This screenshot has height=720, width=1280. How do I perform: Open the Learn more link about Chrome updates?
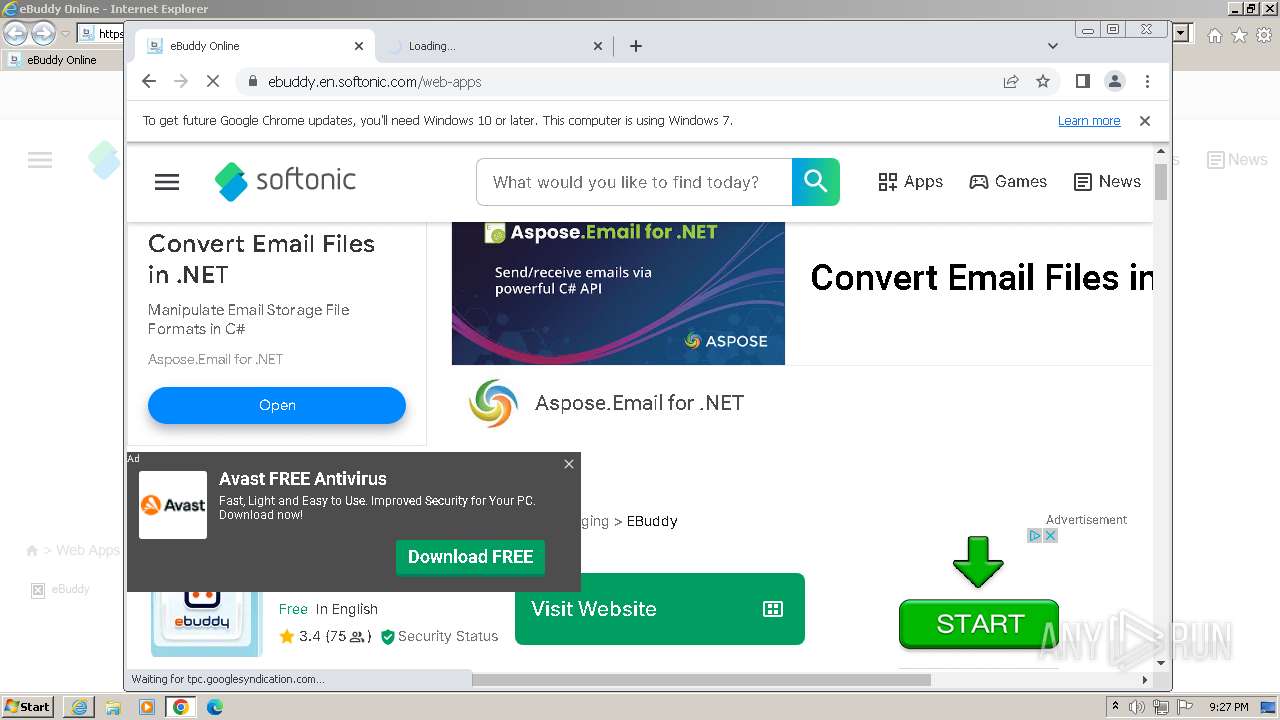click(1089, 121)
